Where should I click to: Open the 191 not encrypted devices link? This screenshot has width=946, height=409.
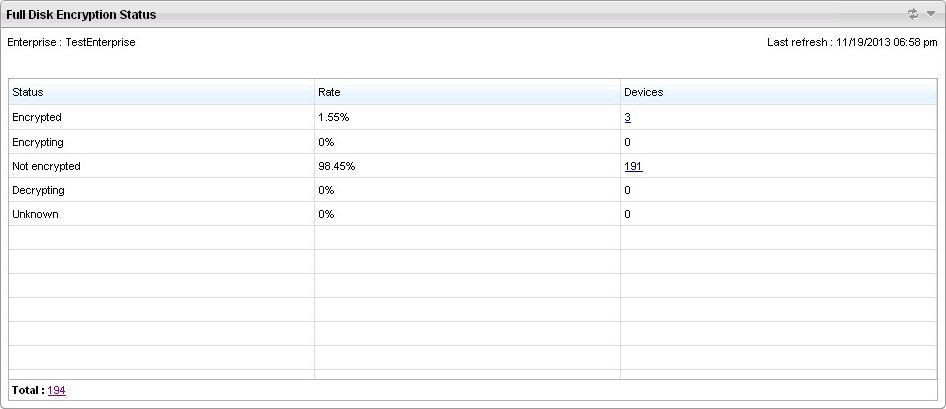point(633,166)
